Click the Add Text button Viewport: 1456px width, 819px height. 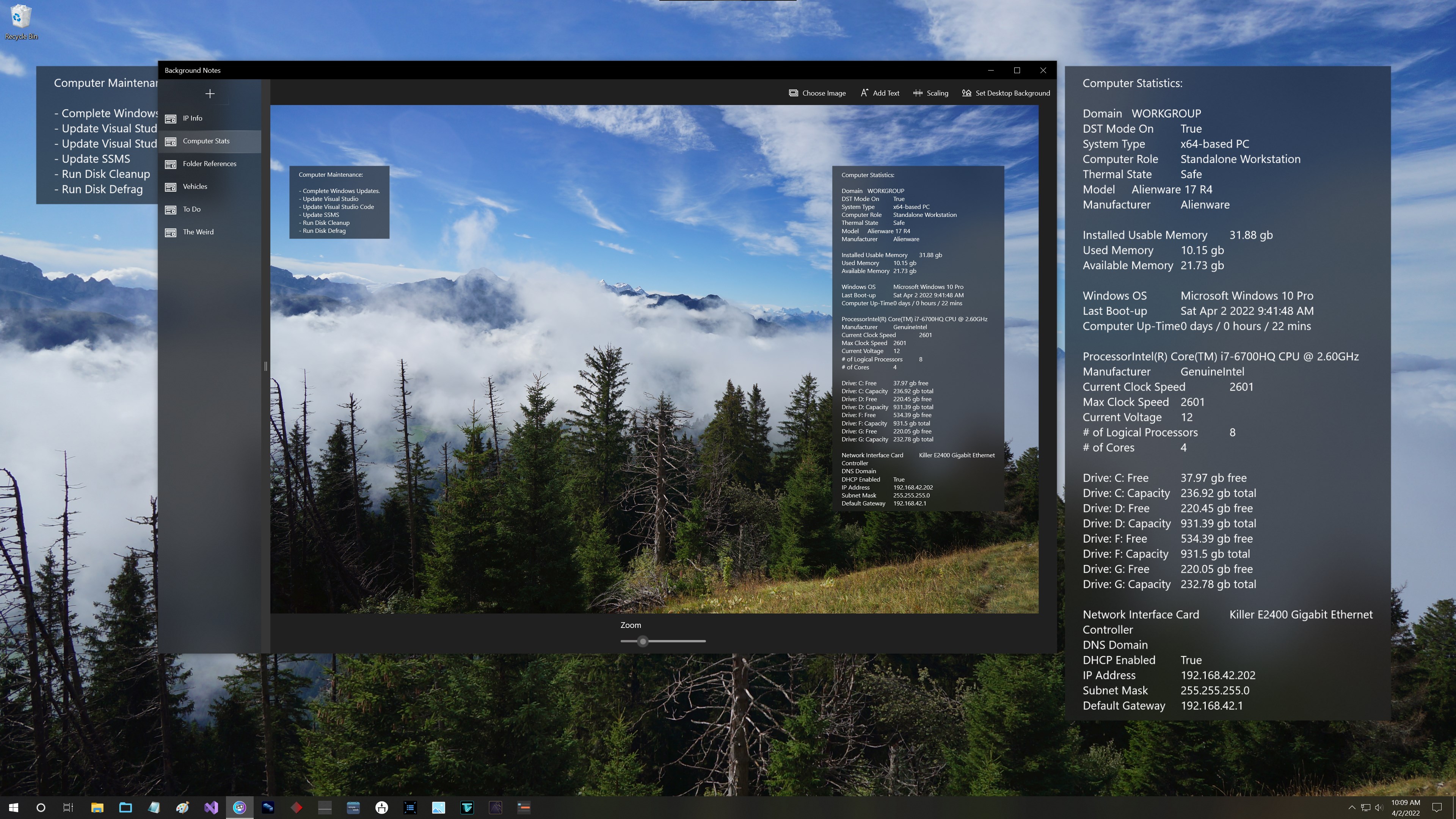click(880, 93)
